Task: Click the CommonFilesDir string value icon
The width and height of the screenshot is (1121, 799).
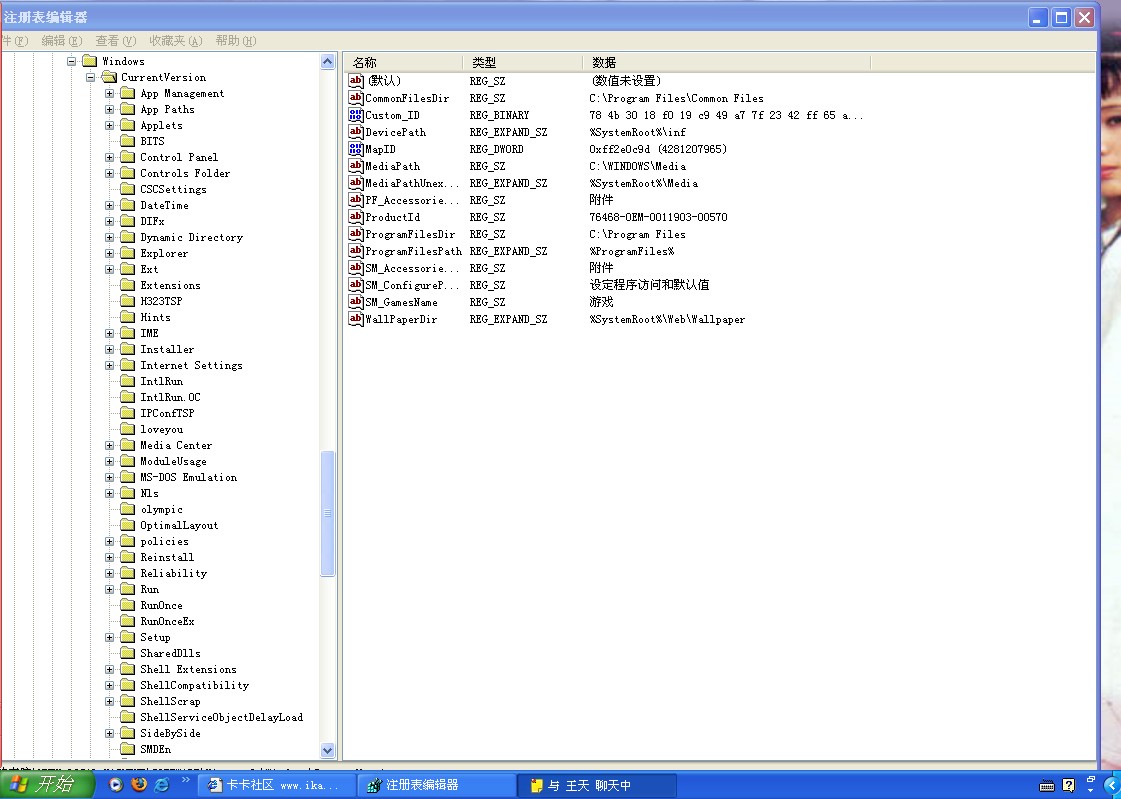Action: click(355, 98)
